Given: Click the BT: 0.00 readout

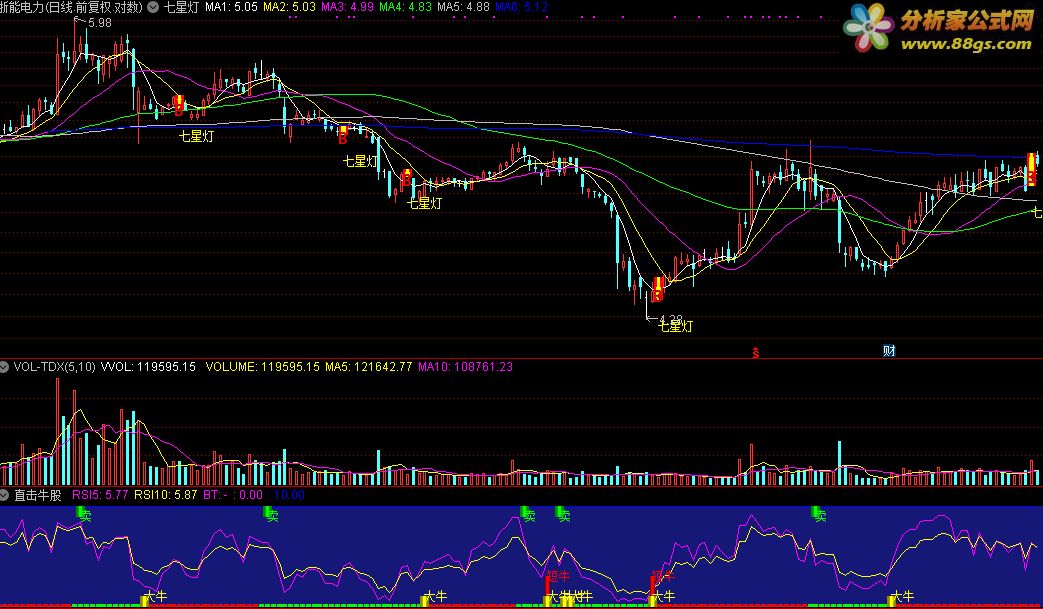Looking at the screenshot, I should pos(233,495).
